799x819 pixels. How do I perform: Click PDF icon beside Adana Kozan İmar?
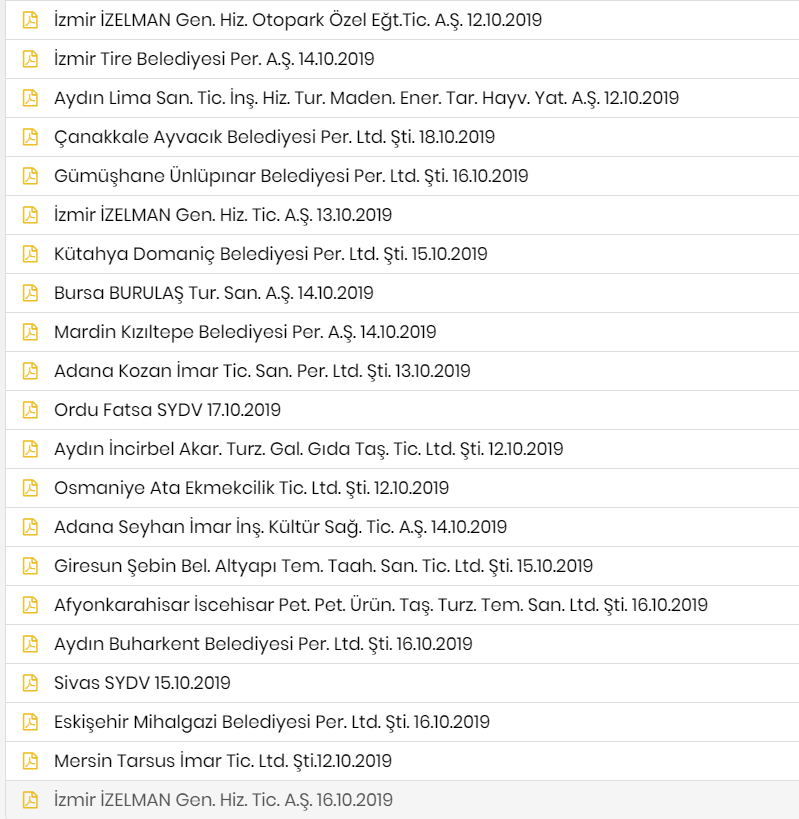(30, 371)
